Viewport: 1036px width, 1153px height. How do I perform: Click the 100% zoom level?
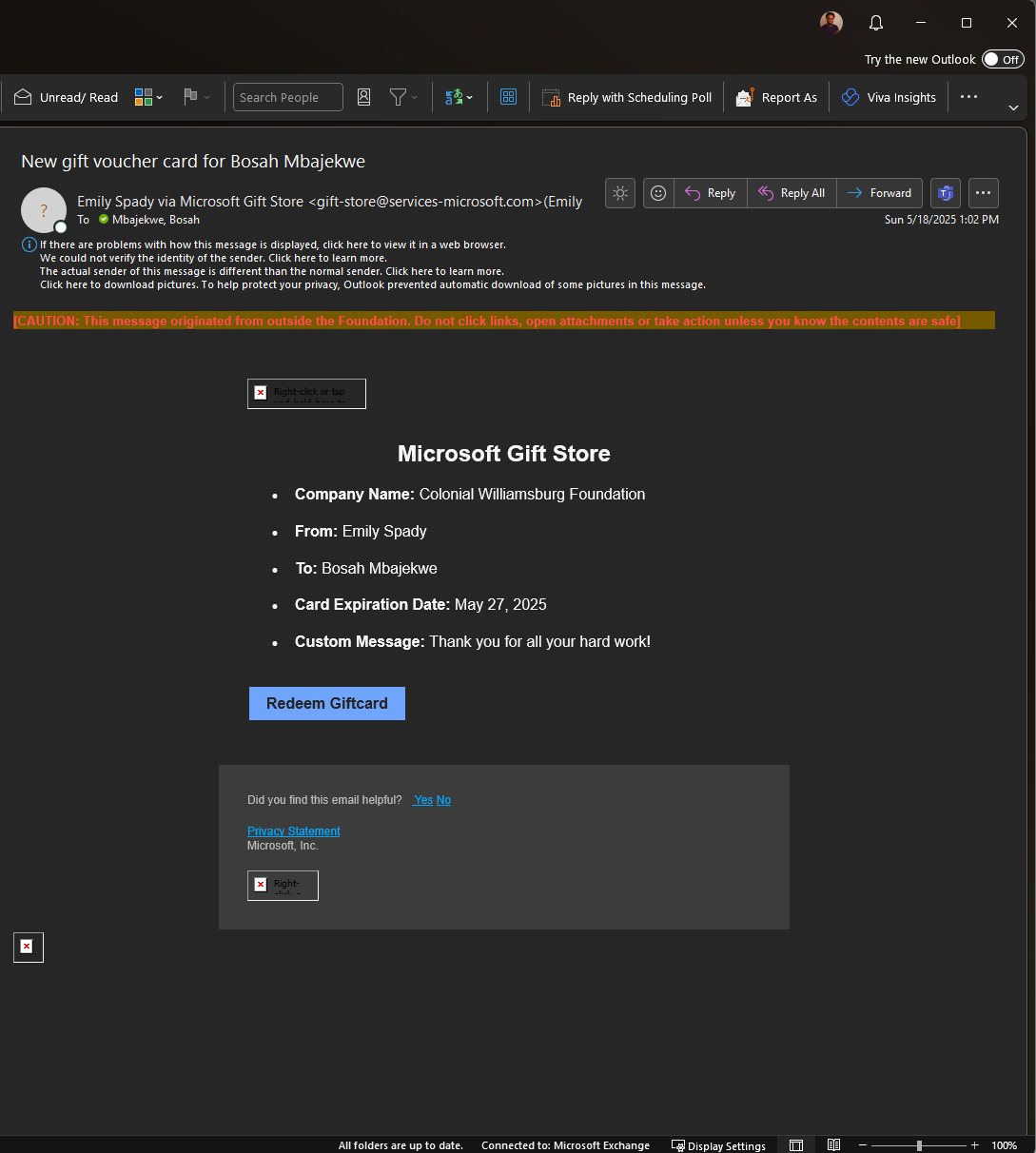[1004, 1145]
